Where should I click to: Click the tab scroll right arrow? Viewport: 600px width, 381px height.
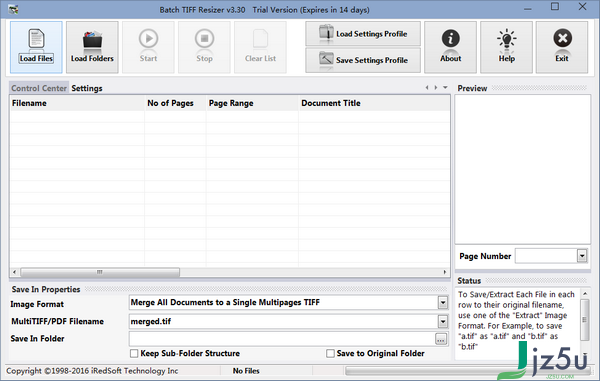coord(436,88)
